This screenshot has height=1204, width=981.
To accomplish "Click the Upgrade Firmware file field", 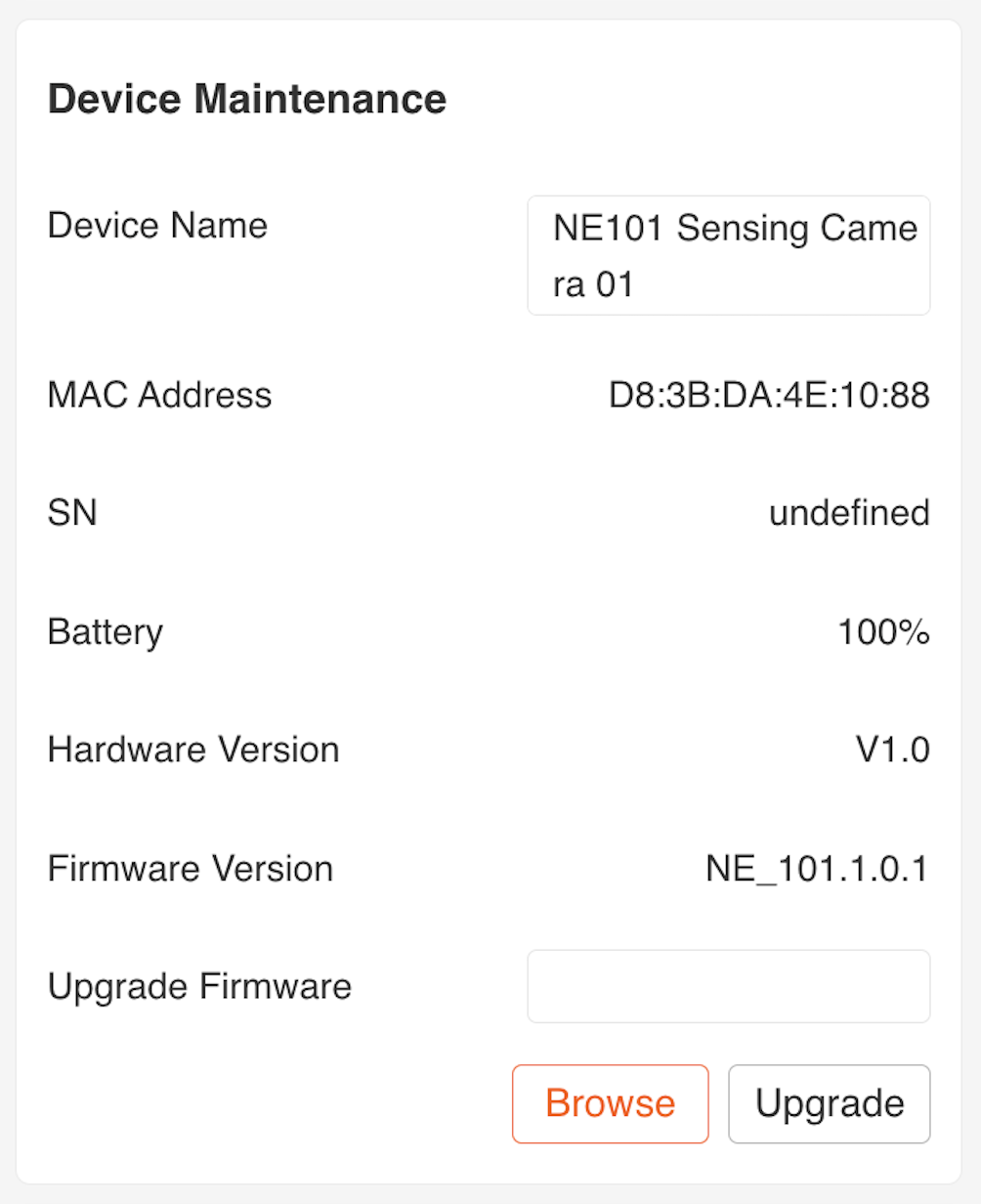I will pyautogui.click(x=728, y=986).
